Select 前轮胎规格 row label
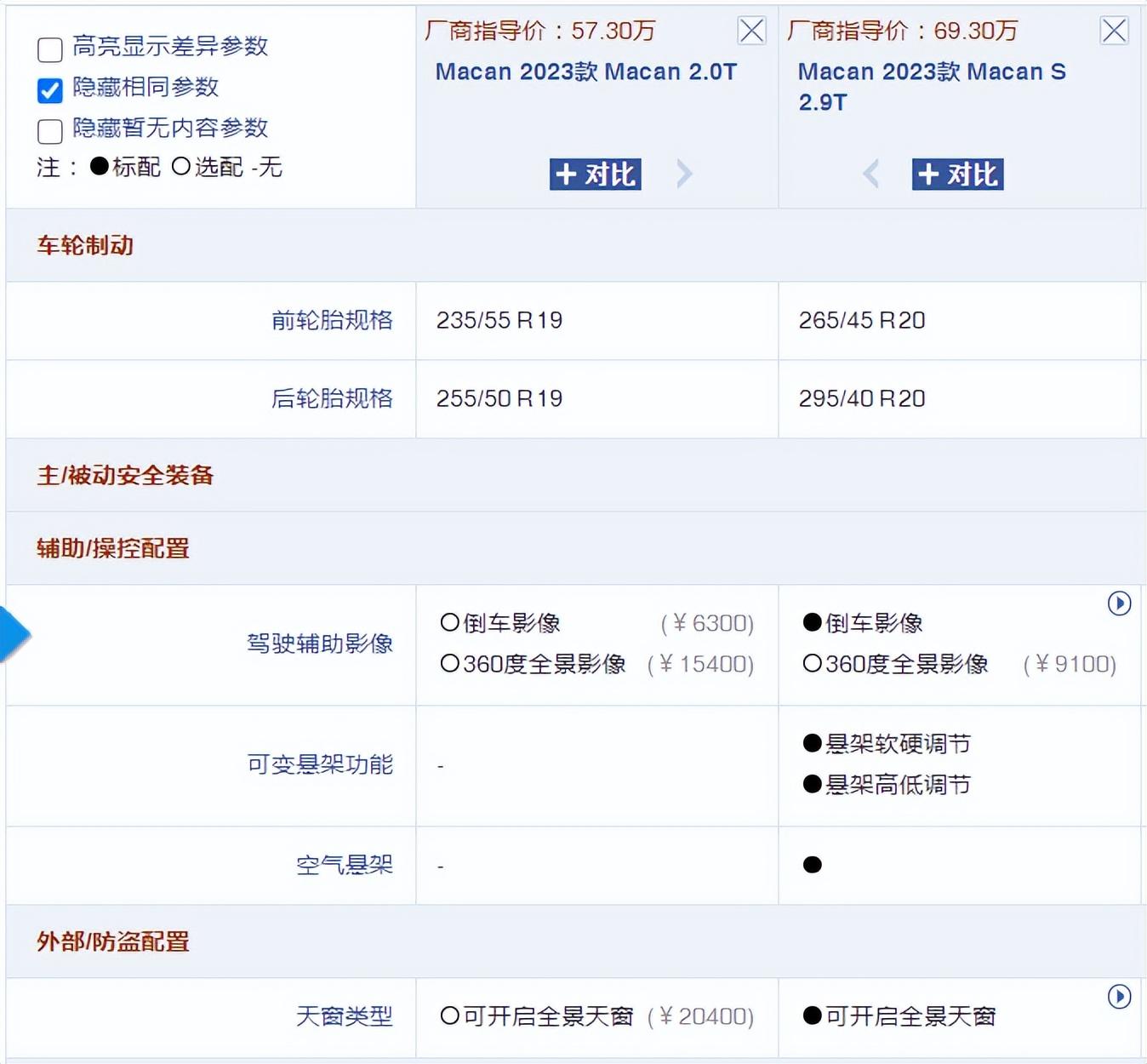 (x=332, y=320)
